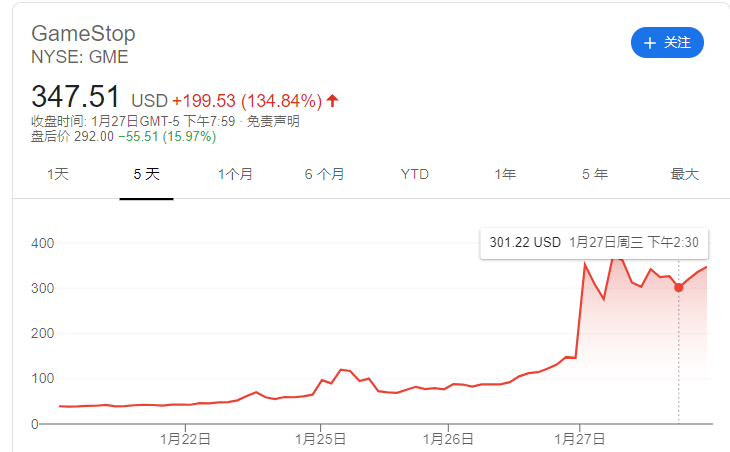Show the 5 年 chart range
The image size is (730, 452).
pyautogui.click(x=594, y=174)
